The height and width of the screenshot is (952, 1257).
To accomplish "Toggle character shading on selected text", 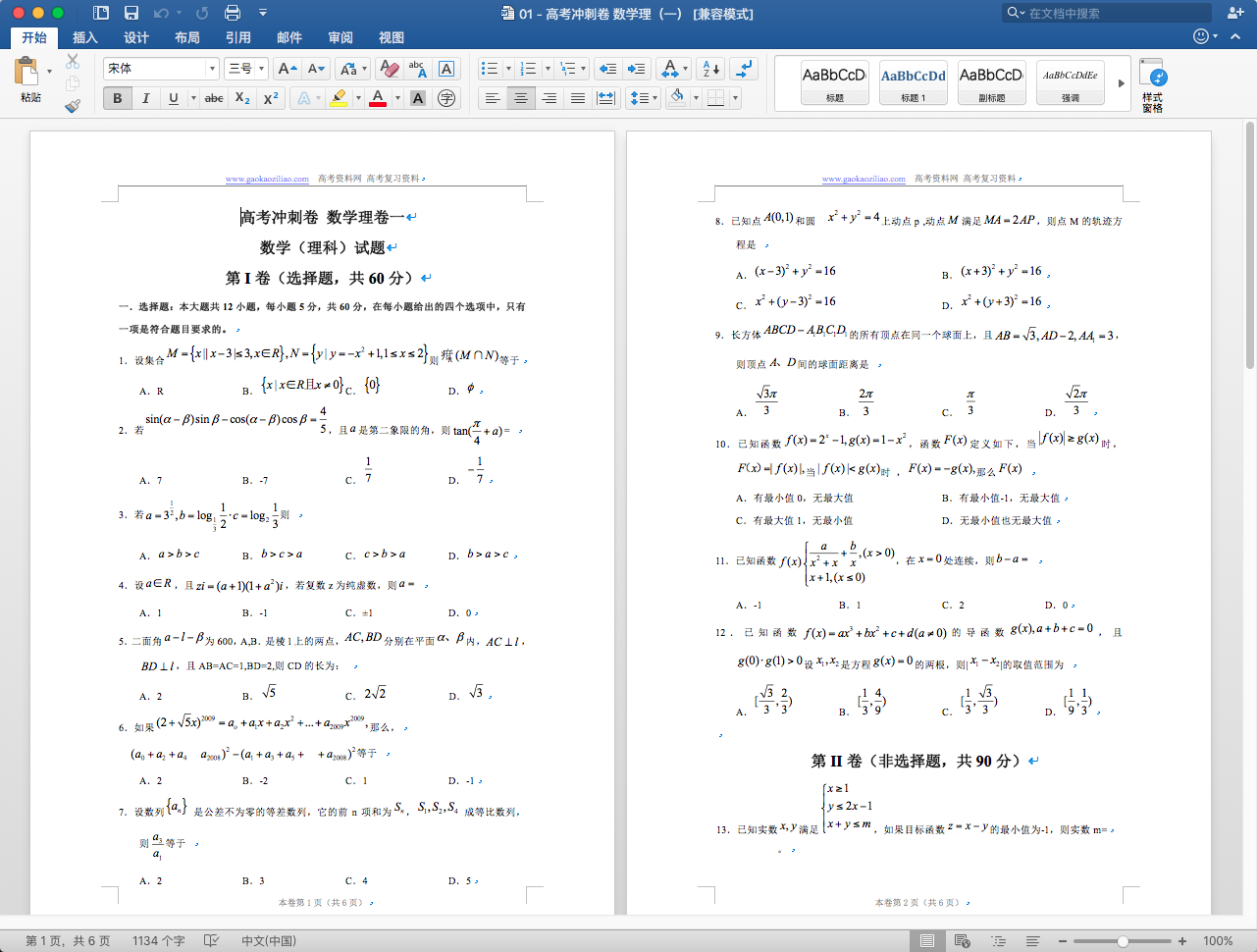I will pyautogui.click(x=418, y=98).
